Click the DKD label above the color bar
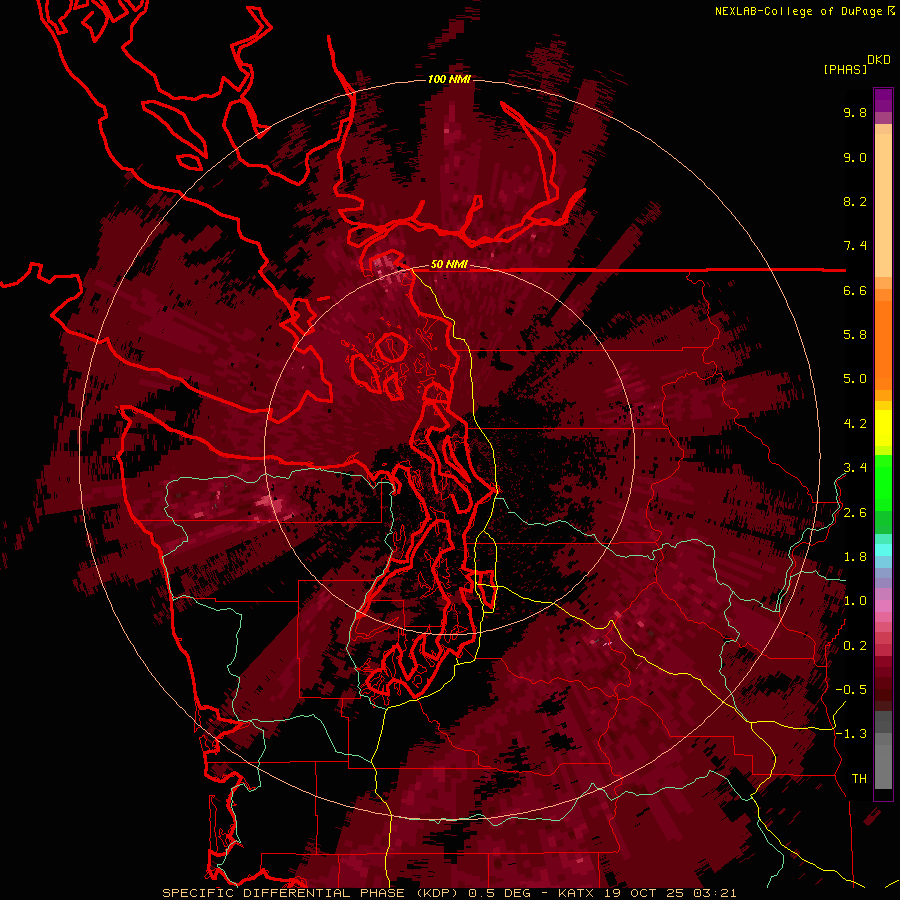Viewport: 900px width, 900px height. tap(879, 60)
